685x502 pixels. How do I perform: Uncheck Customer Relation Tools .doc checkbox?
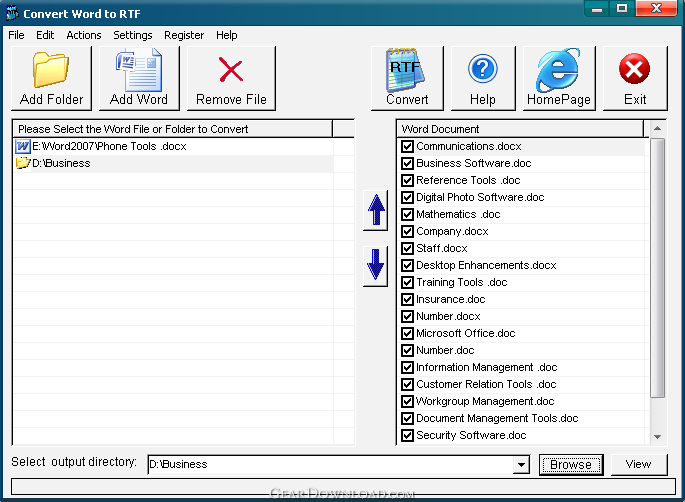pos(407,384)
